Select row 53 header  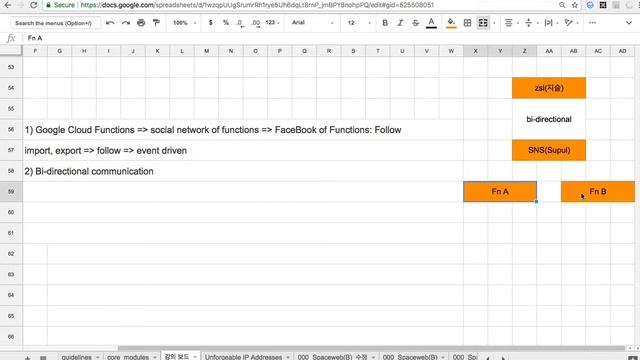coord(11,67)
